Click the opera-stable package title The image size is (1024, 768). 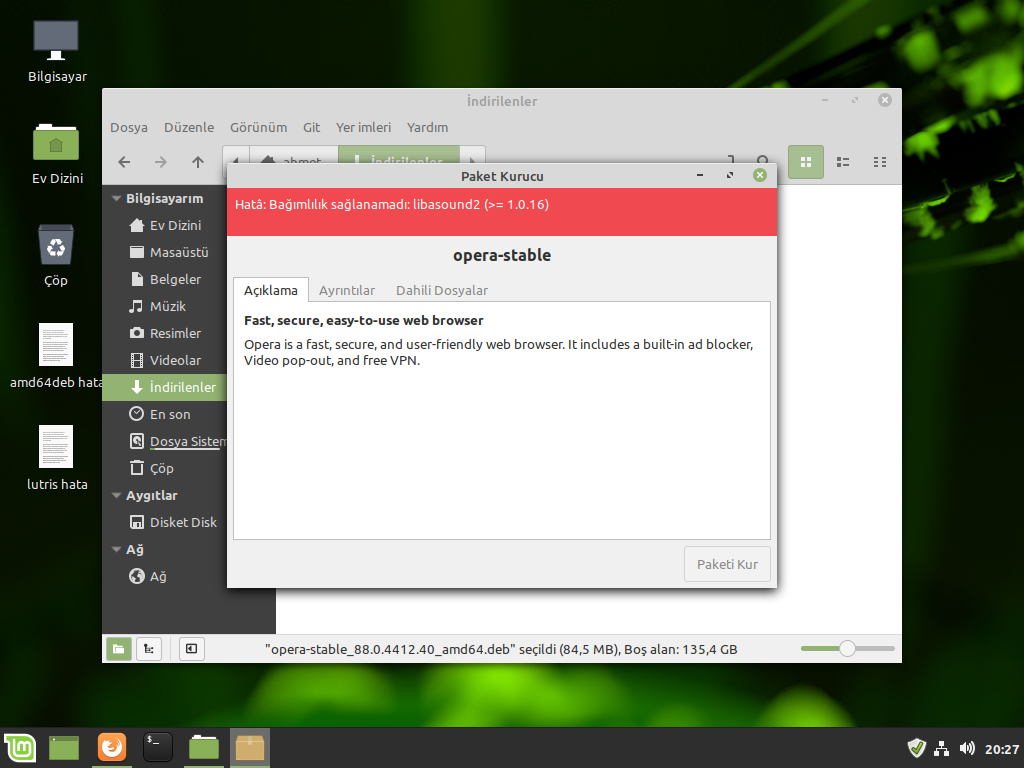pyautogui.click(x=502, y=255)
